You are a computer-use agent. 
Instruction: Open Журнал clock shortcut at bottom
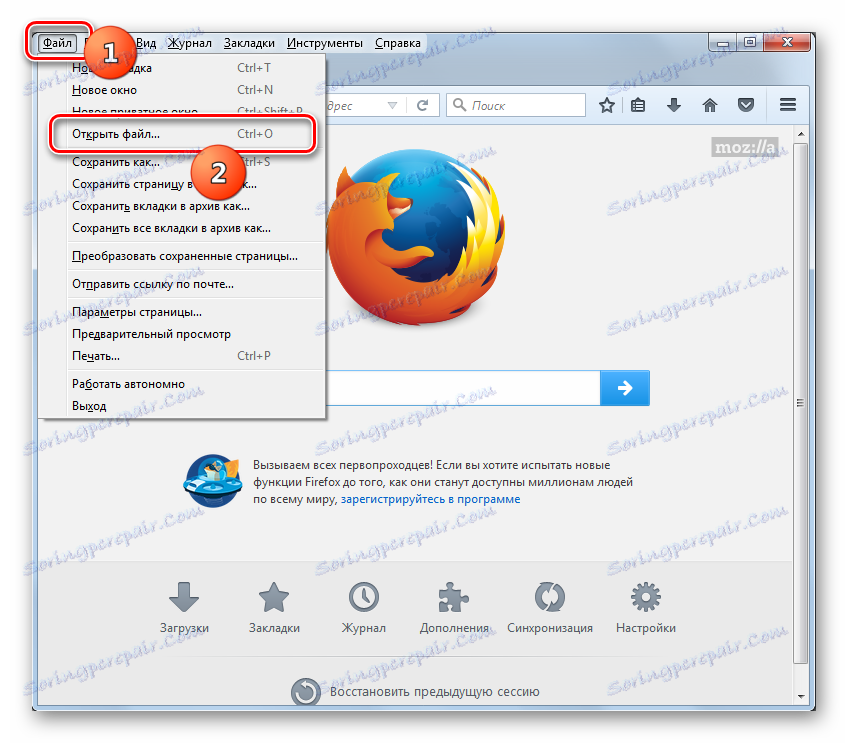coord(363,608)
